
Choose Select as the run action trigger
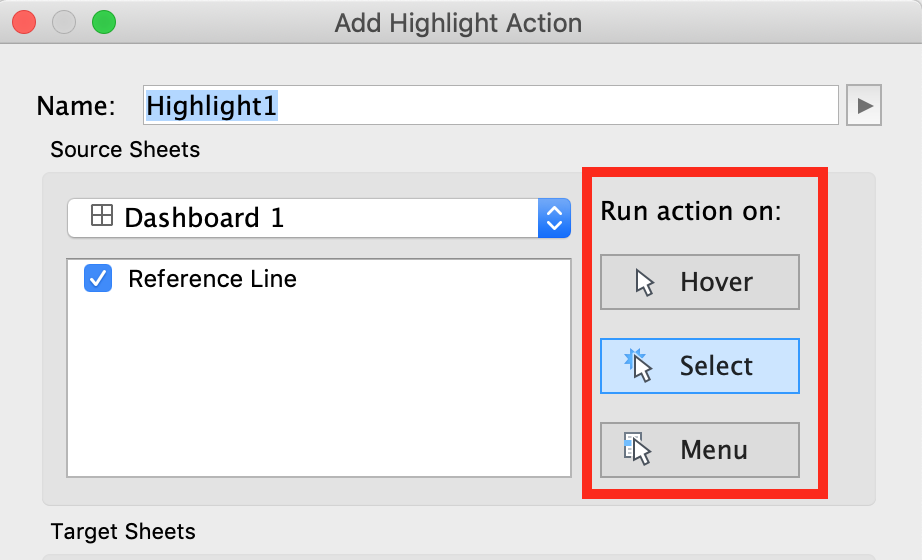tap(699, 366)
